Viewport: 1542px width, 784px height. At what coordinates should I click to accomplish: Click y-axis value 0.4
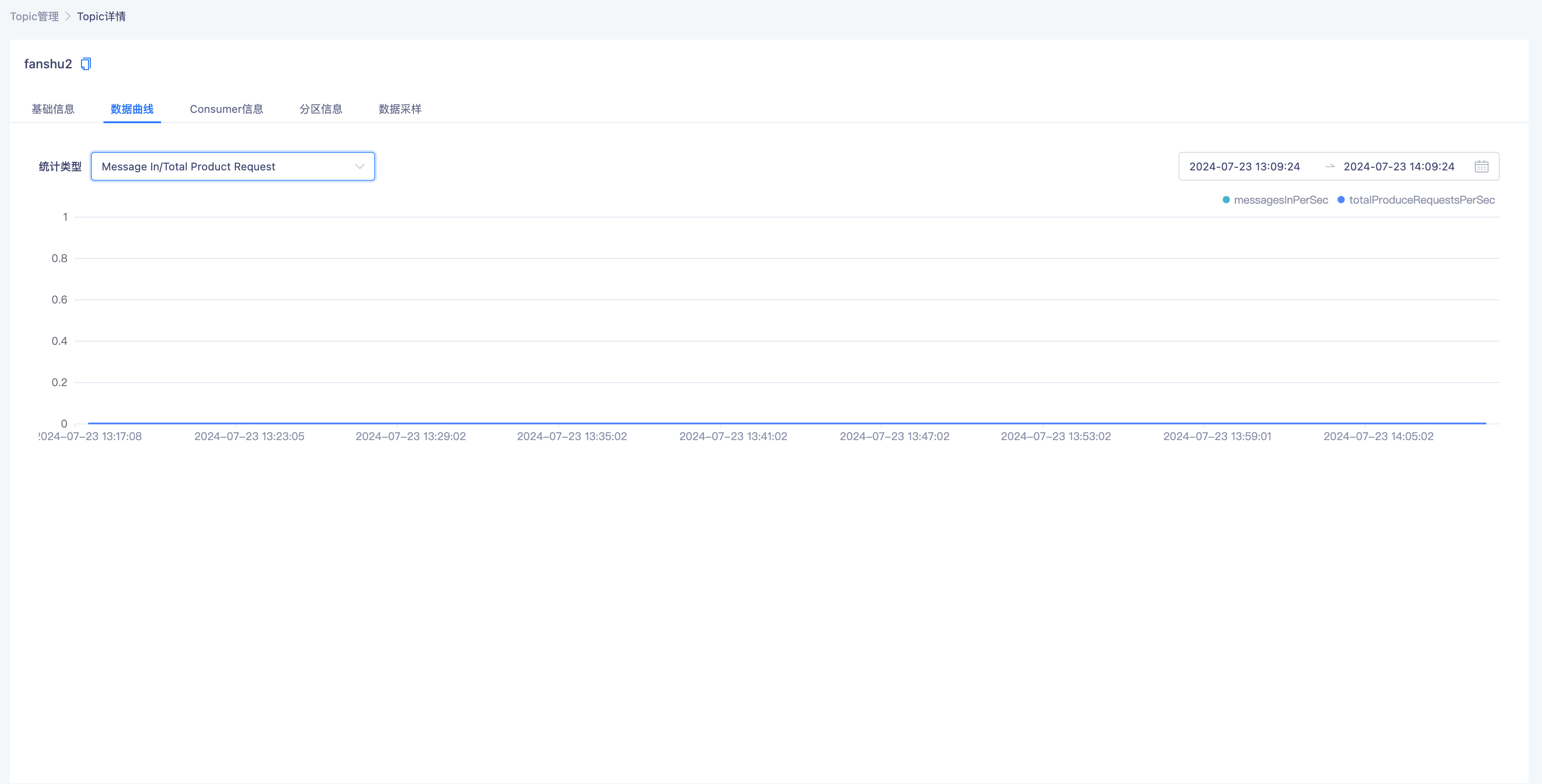pyautogui.click(x=59, y=341)
